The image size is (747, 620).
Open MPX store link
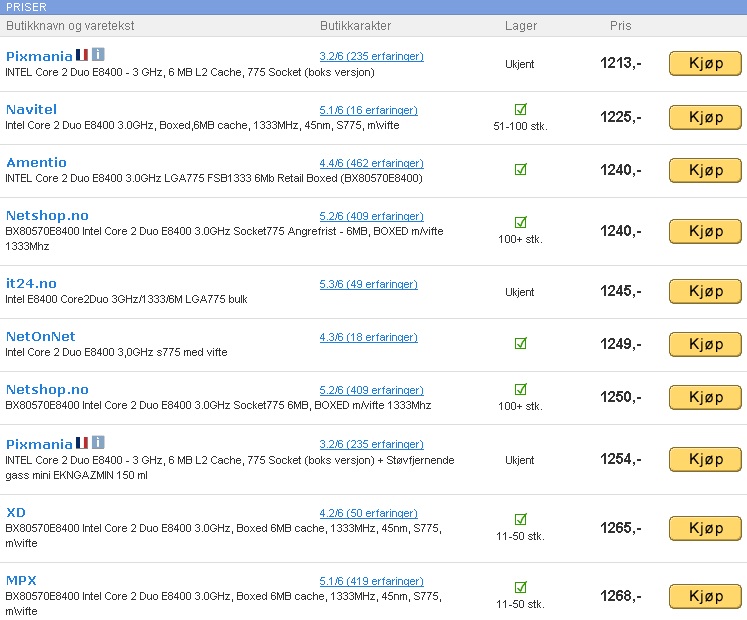click(x=21, y=580)
